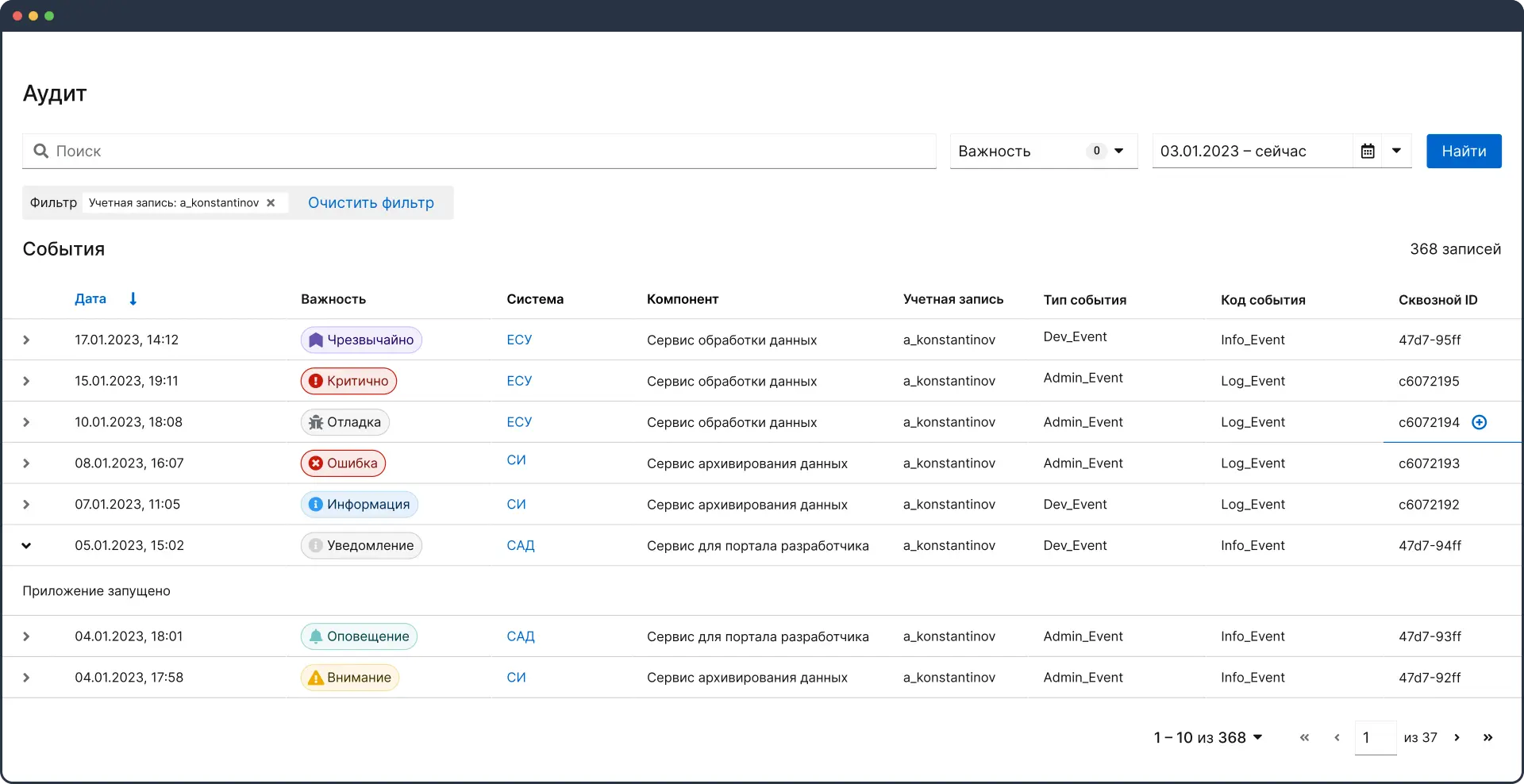The height and width of the screenshot is (784, 1524).
Task: Expand the 17.01.2023, 14:12 event row
Action: pos(26,340)
